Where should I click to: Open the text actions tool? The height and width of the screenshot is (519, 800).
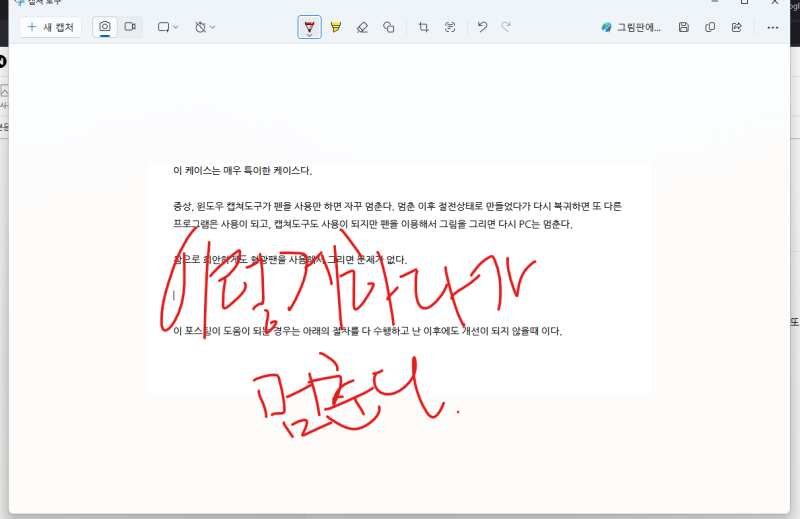click(450, 27)
